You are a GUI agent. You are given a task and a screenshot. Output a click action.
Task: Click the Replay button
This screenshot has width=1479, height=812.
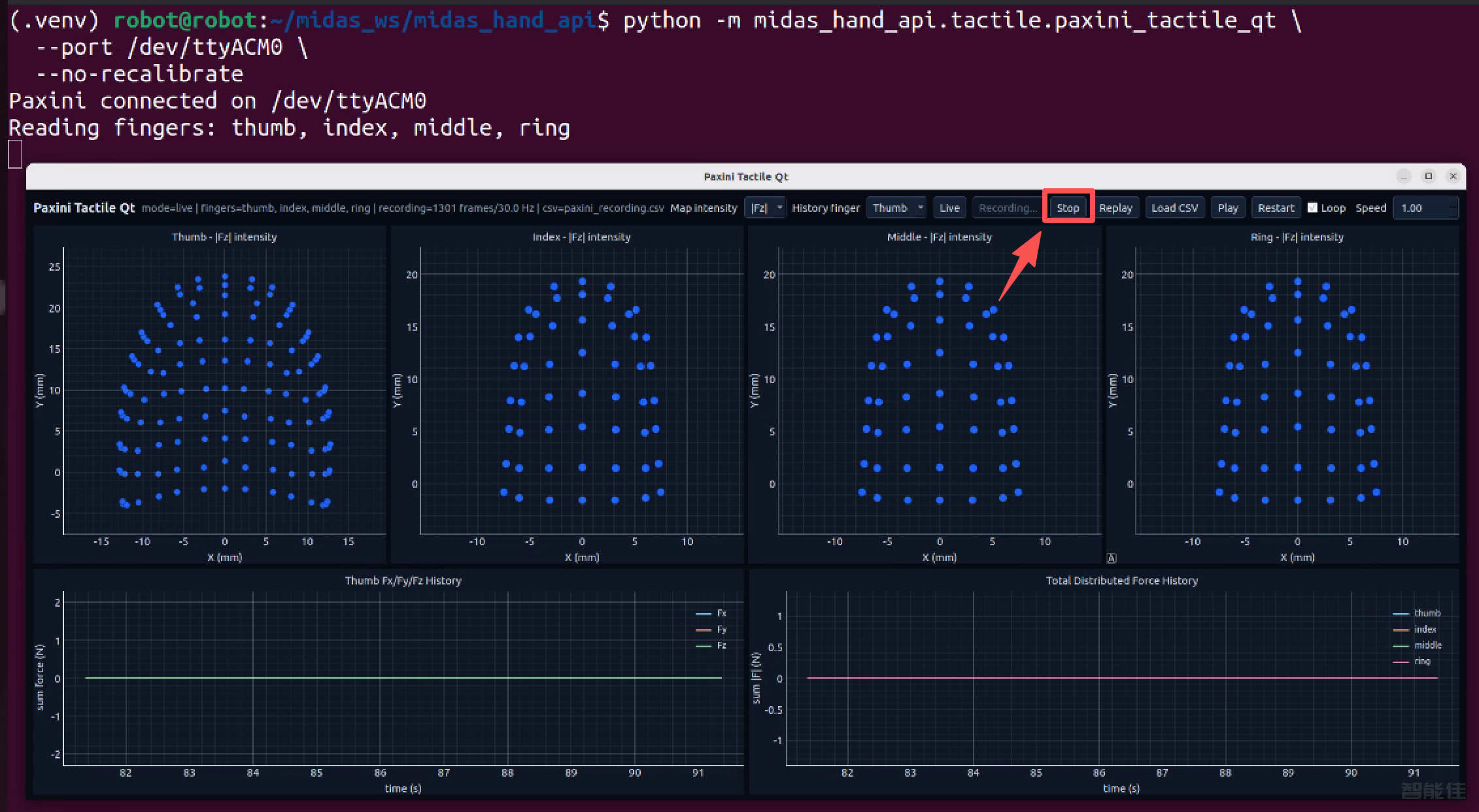(x=1115, y=208)
